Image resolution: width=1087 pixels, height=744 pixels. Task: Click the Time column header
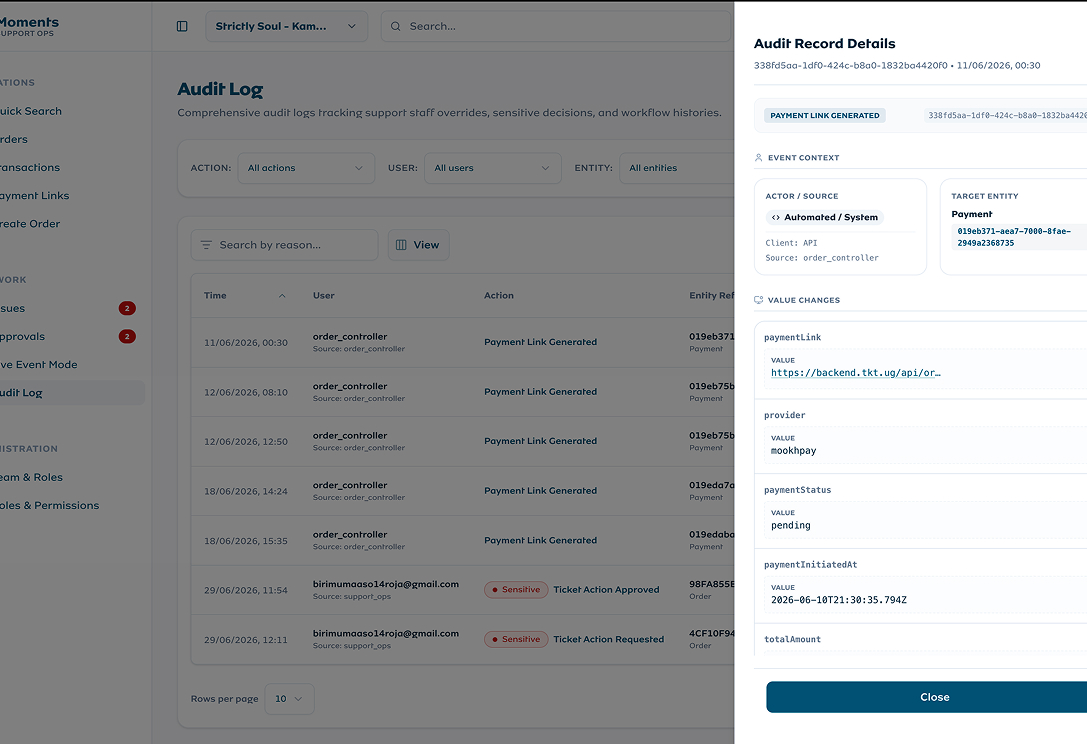coord(215,296)
